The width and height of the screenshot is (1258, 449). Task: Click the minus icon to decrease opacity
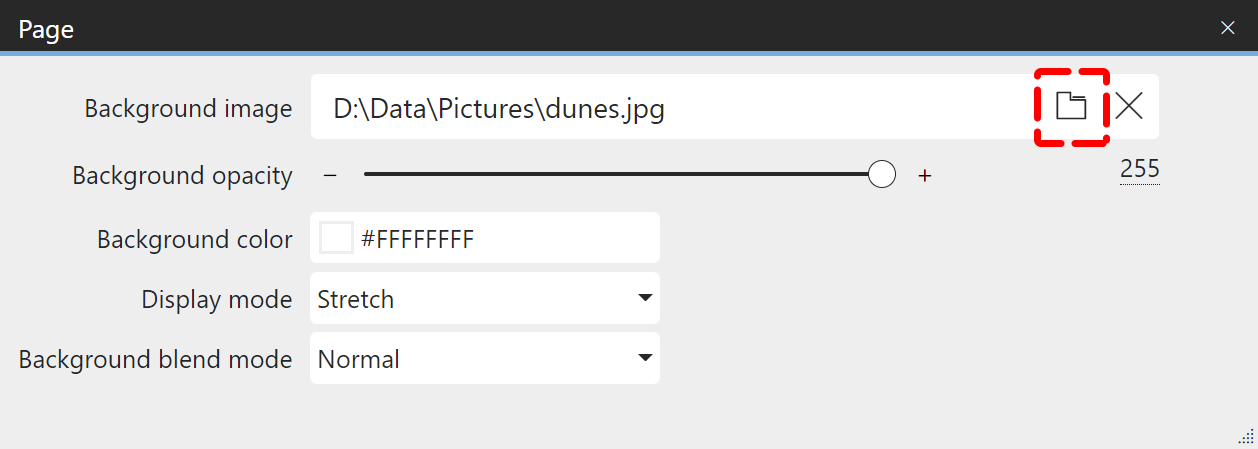point(330,176)
